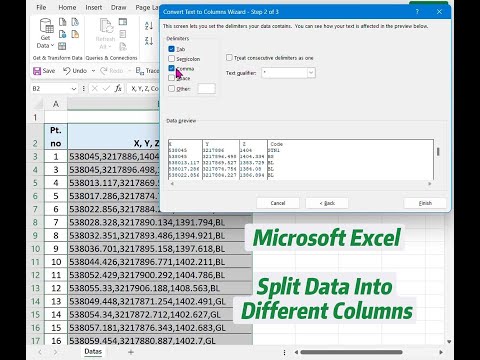Click the Existing Connections icon

pyautogui.click(x=75, y=34)
